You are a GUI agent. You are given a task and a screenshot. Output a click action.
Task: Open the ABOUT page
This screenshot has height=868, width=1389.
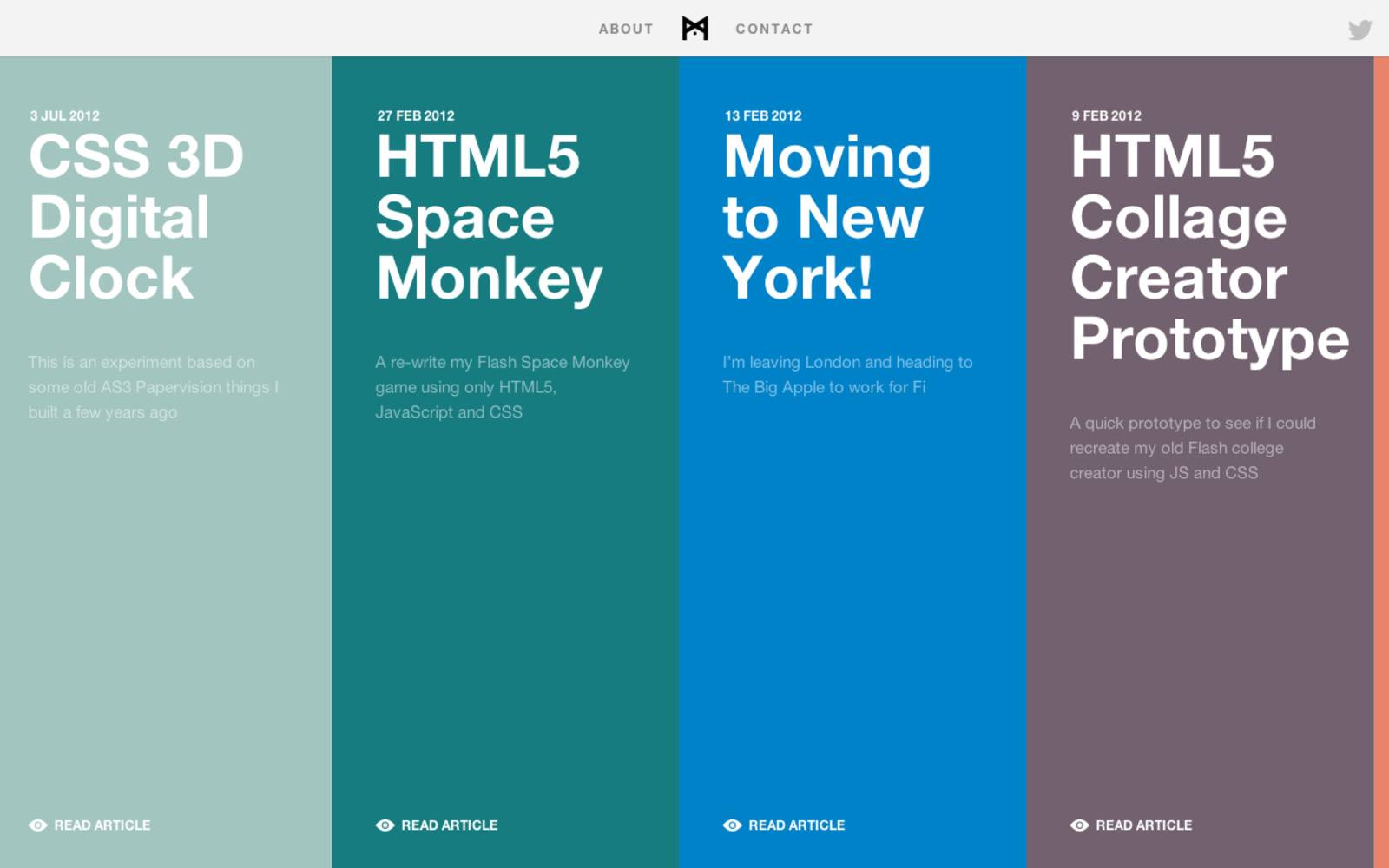coord(625,29)
